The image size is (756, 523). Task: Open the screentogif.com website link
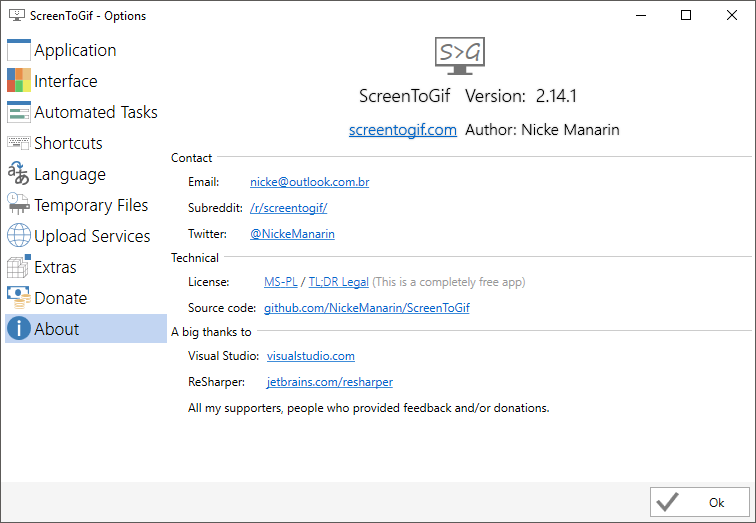click(403, 130)
